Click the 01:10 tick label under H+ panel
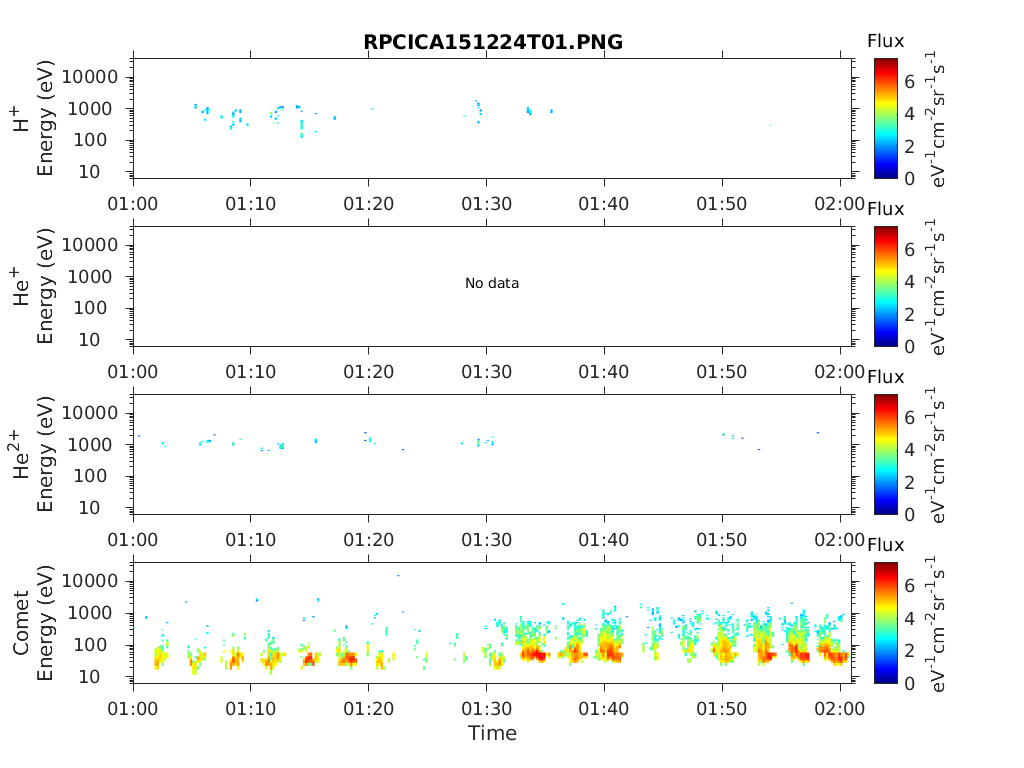Screen dimensions: 1024x768 (251, 204)
